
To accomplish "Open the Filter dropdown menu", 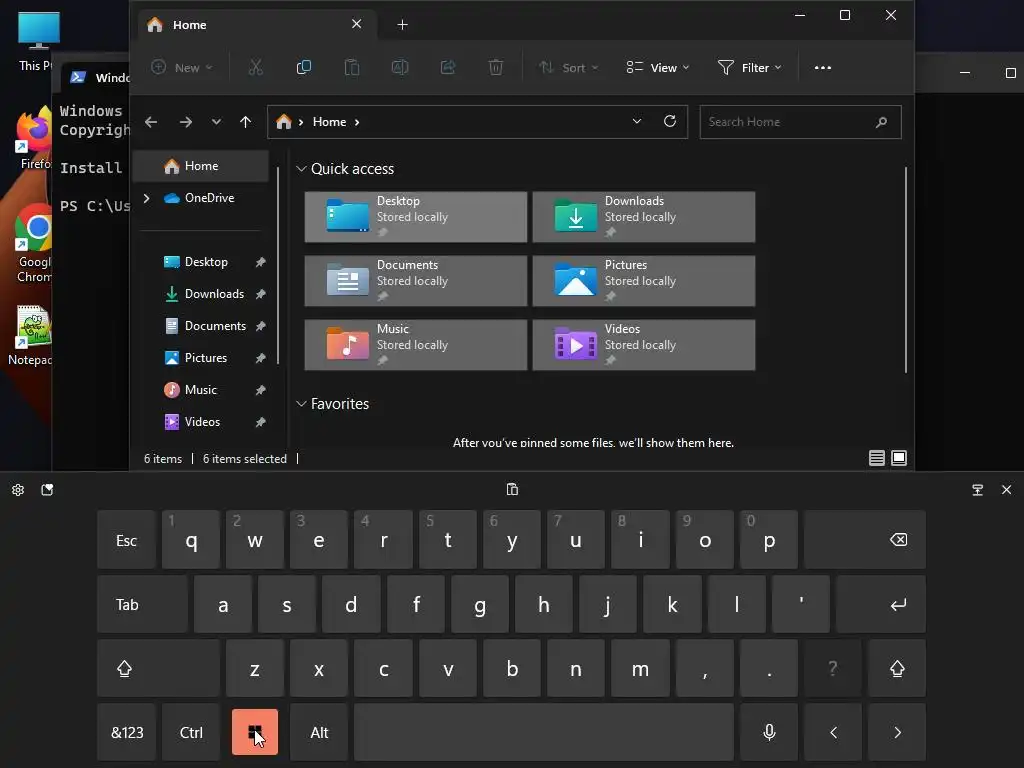I will [x=749, y=67].
